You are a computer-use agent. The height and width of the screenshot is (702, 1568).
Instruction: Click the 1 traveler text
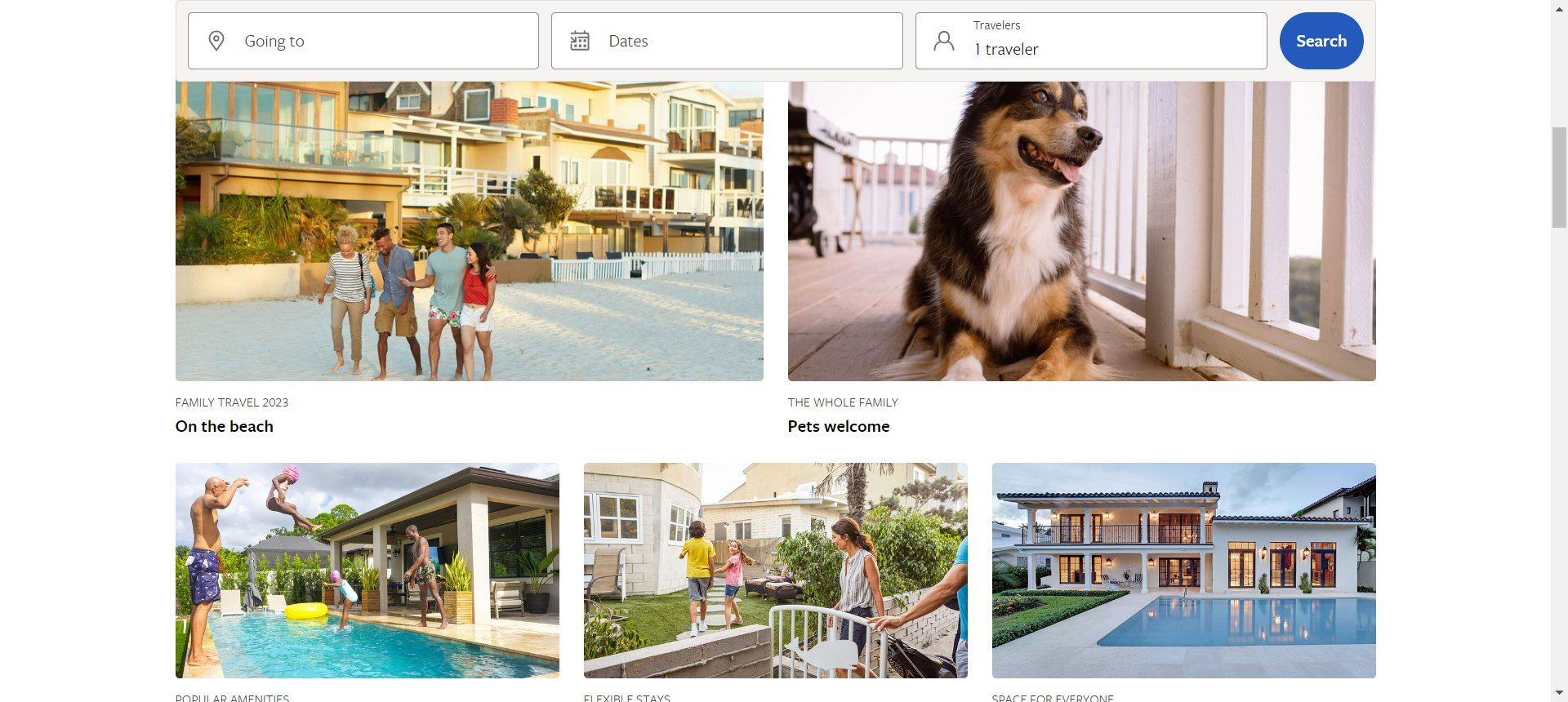1006,50
